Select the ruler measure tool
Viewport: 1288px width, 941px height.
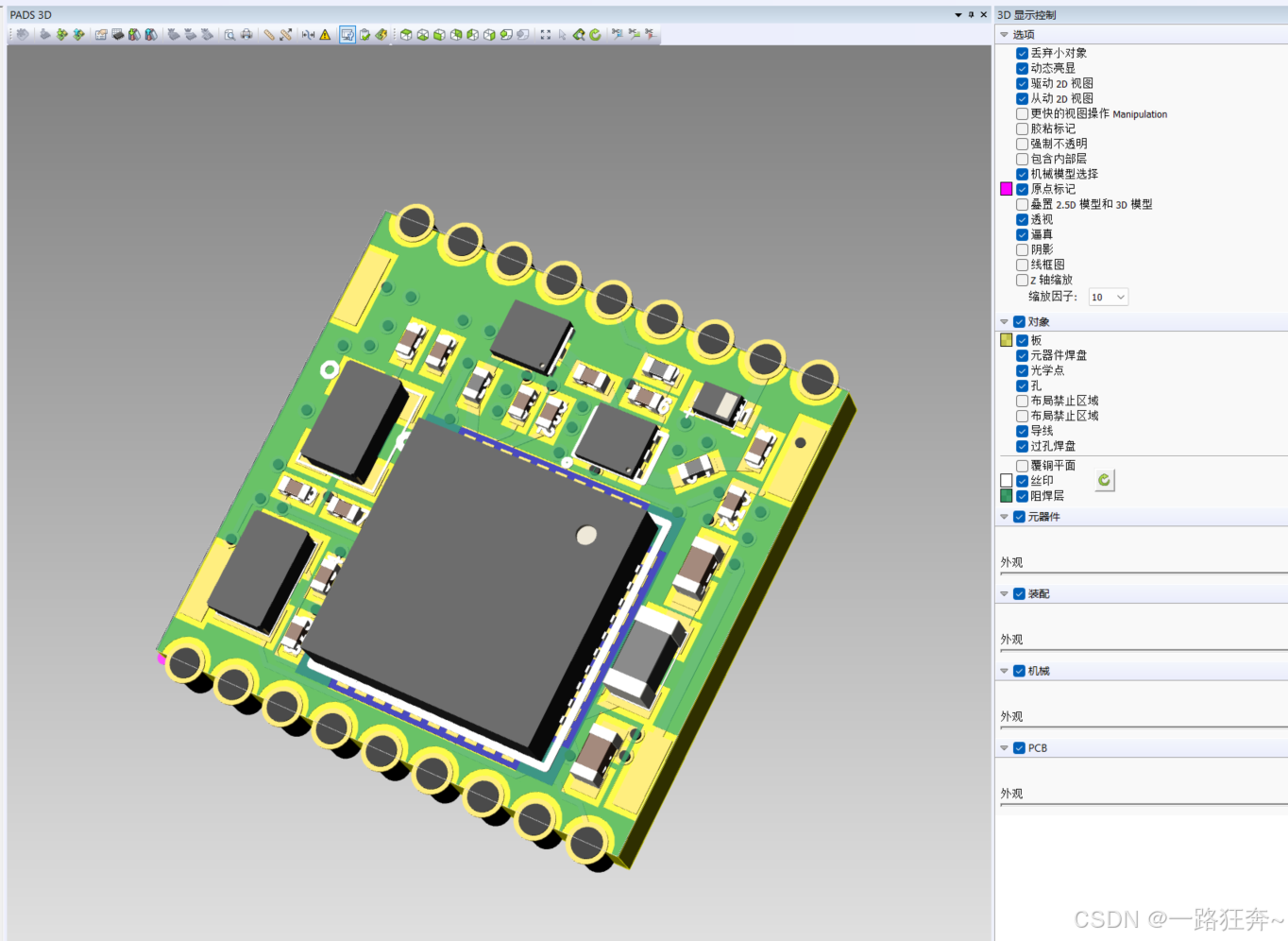tap(269, 34)
